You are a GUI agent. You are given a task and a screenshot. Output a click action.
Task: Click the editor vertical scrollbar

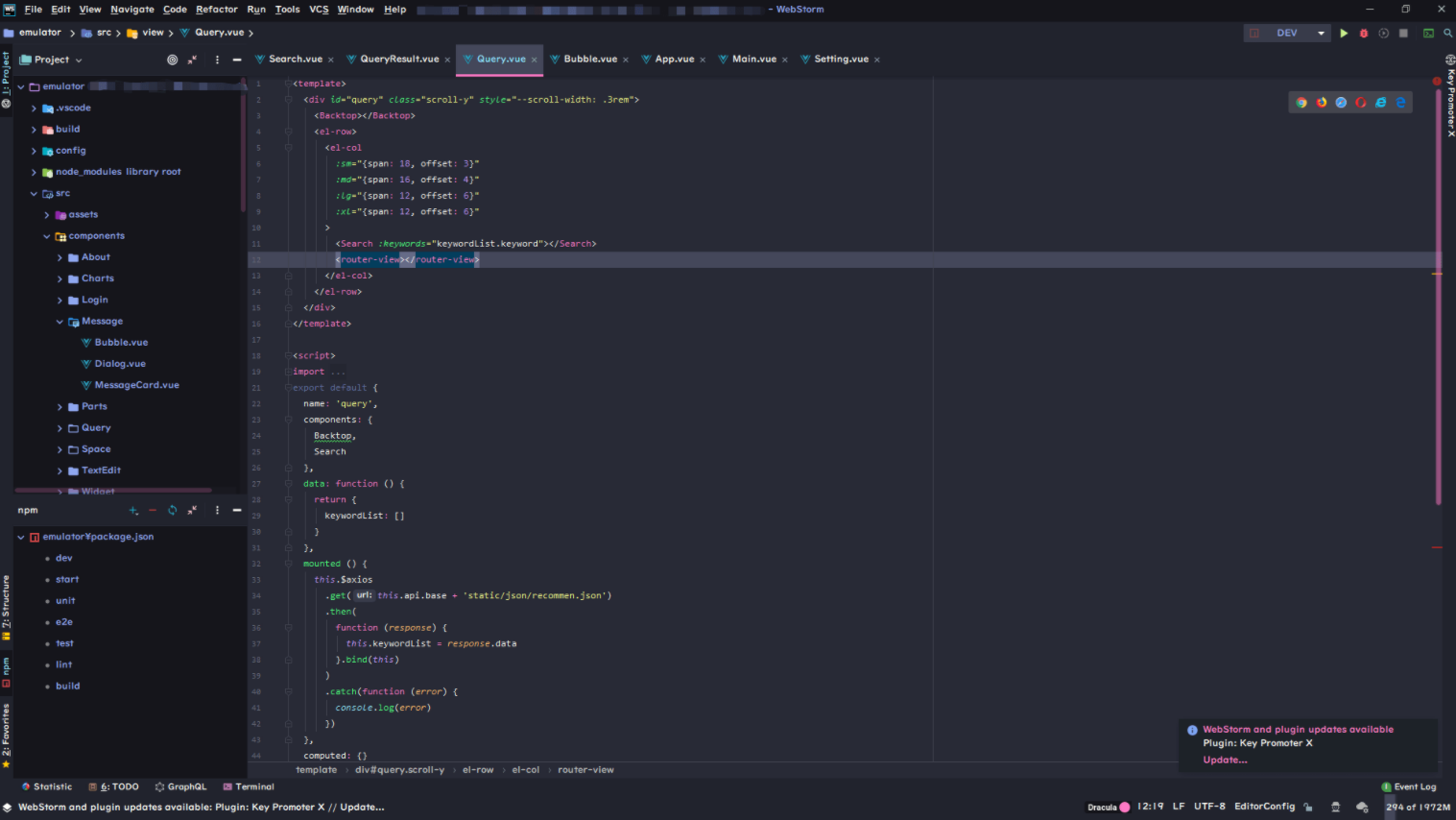pyautogui.click(x=1438, y=298)
